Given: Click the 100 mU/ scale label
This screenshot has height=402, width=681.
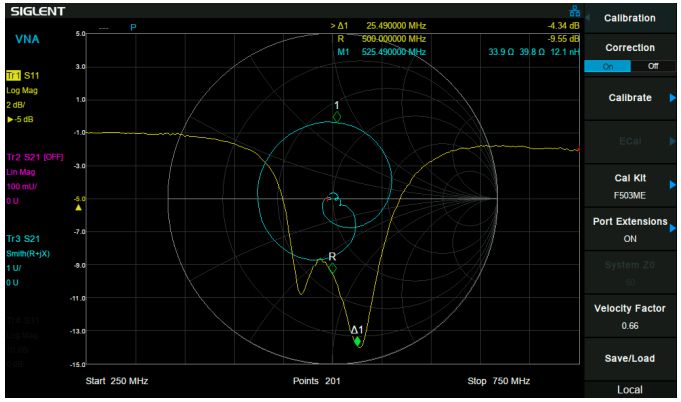Looking at the screenshot, I should coord(22,187).
